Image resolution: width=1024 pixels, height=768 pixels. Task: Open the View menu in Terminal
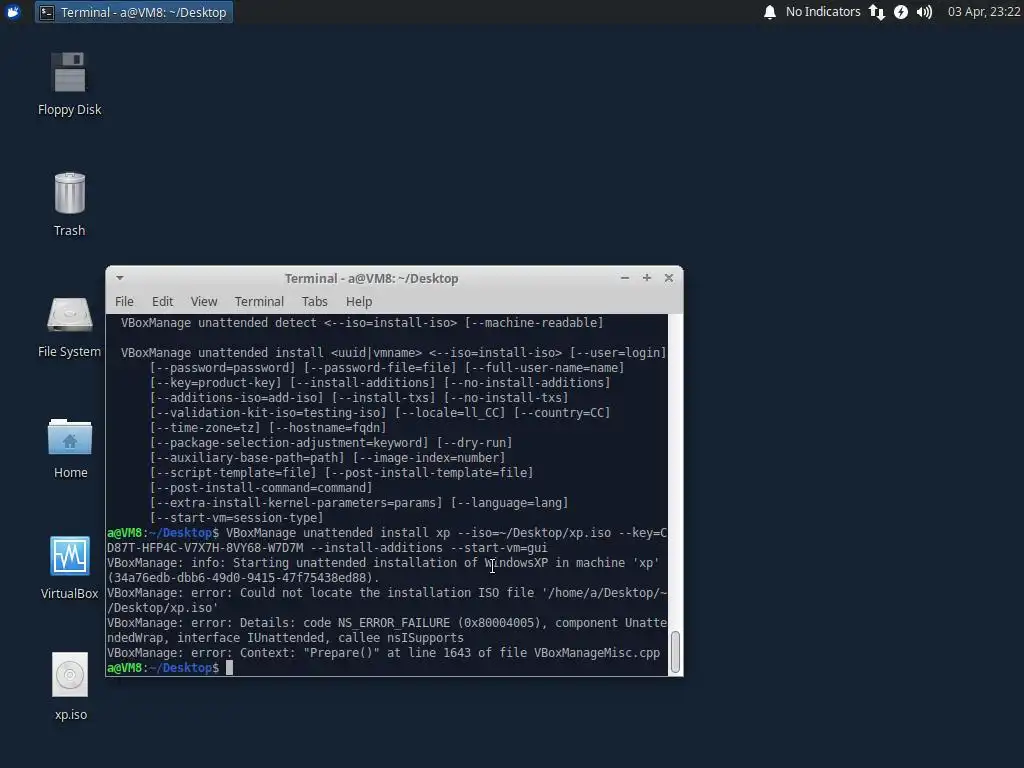tap(204, 301)
